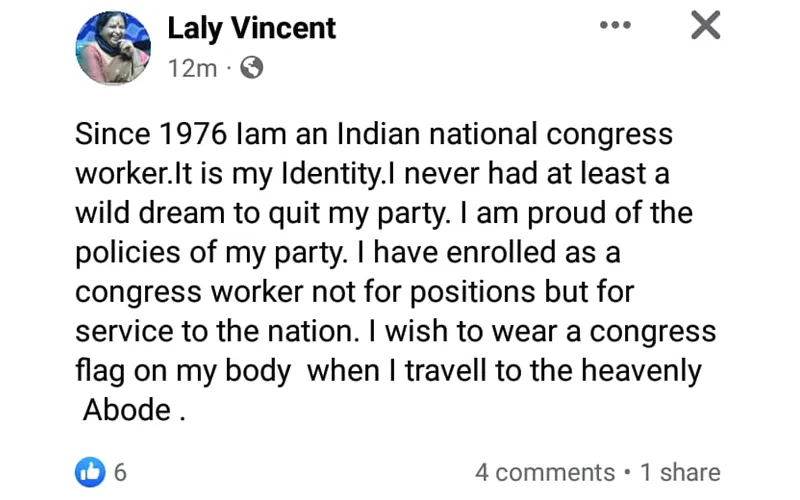The width and height of the screenshot is (800, 500).
Task: View the 6 reactions count
Action: click(120, 472)
